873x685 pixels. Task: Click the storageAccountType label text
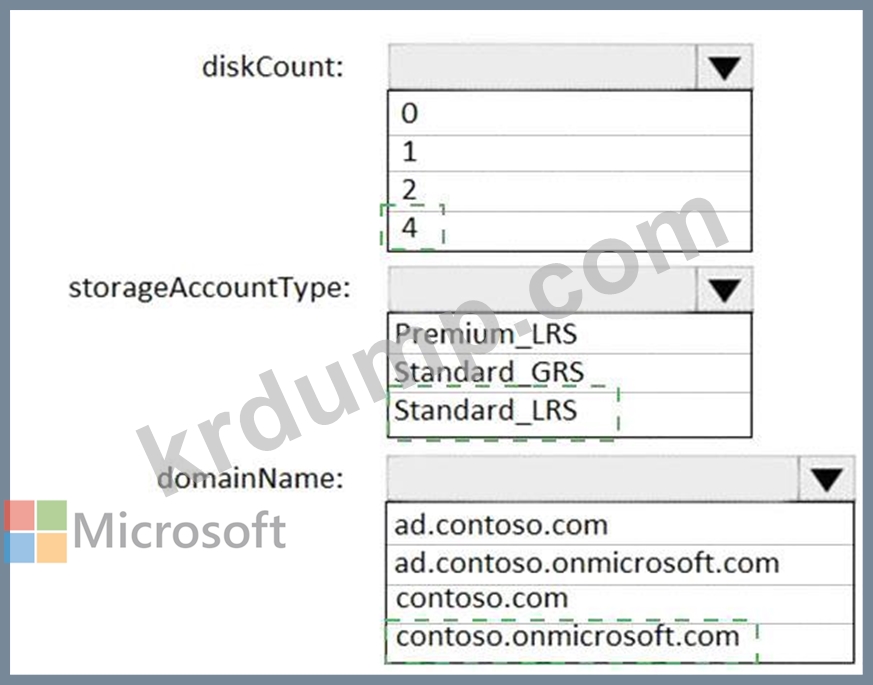(x=209, y=288)
